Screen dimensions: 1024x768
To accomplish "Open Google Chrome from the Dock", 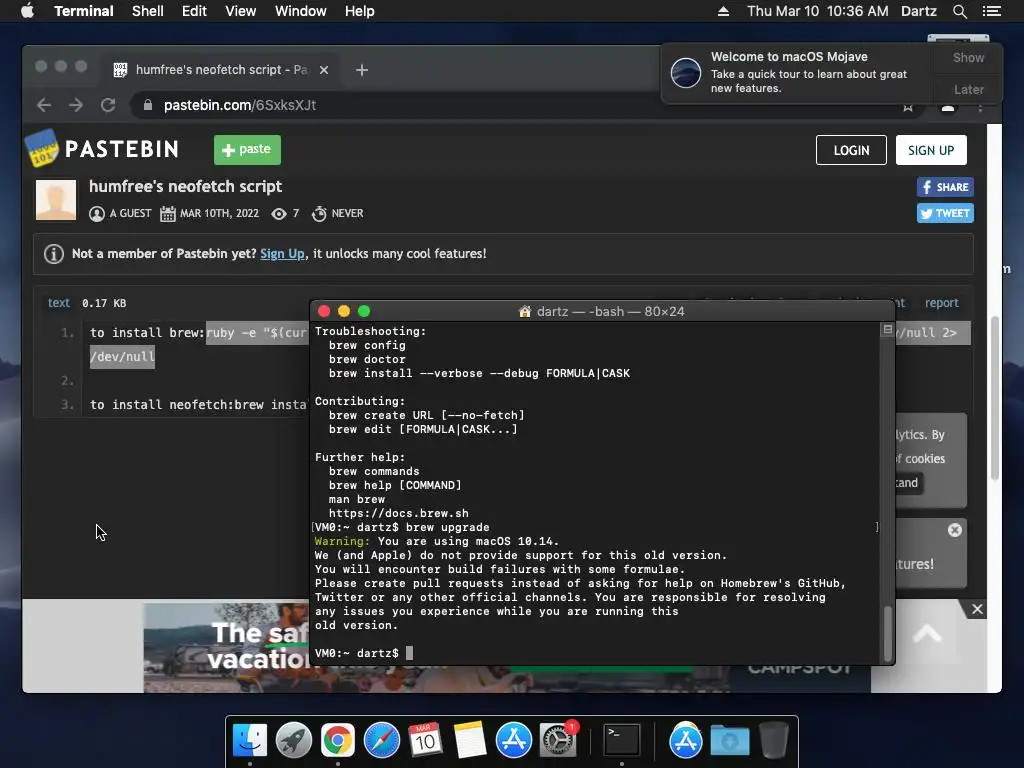I will coord(338,741).
